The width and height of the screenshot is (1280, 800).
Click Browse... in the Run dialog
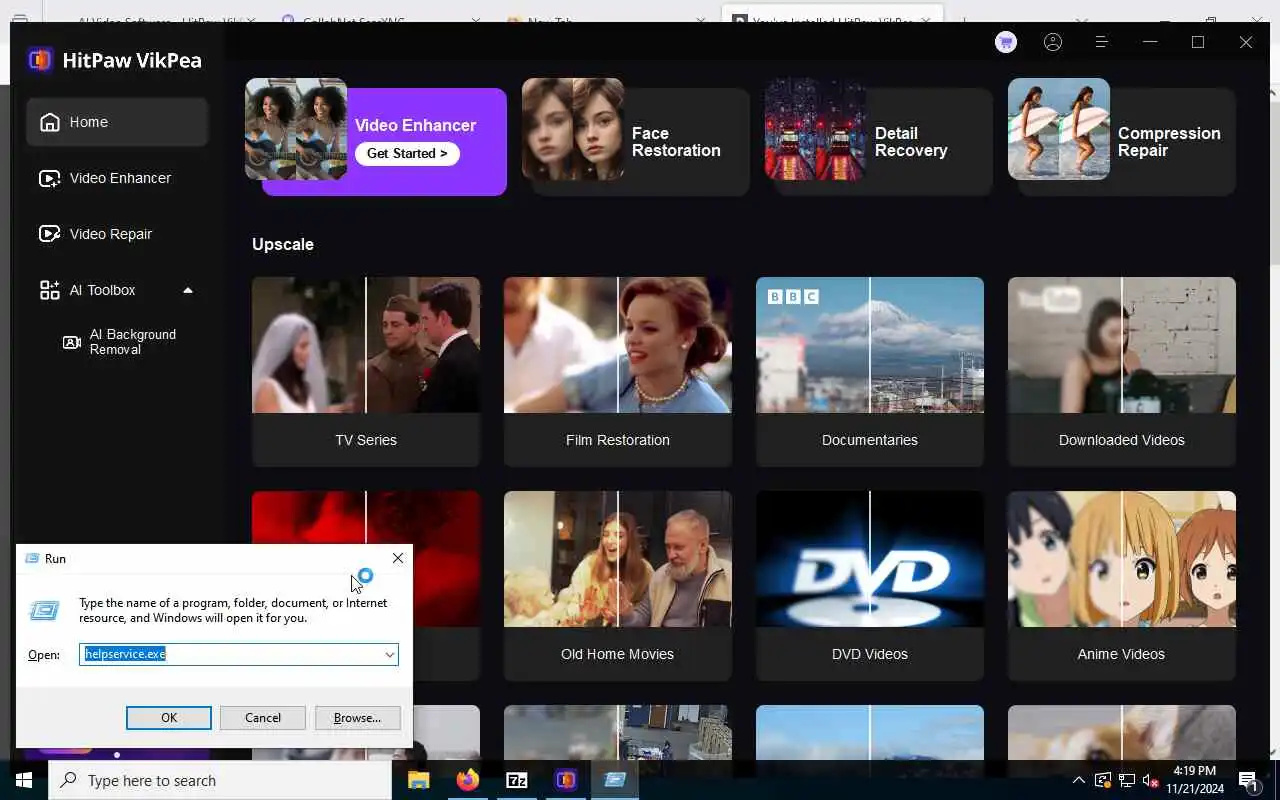pos(357,718)
